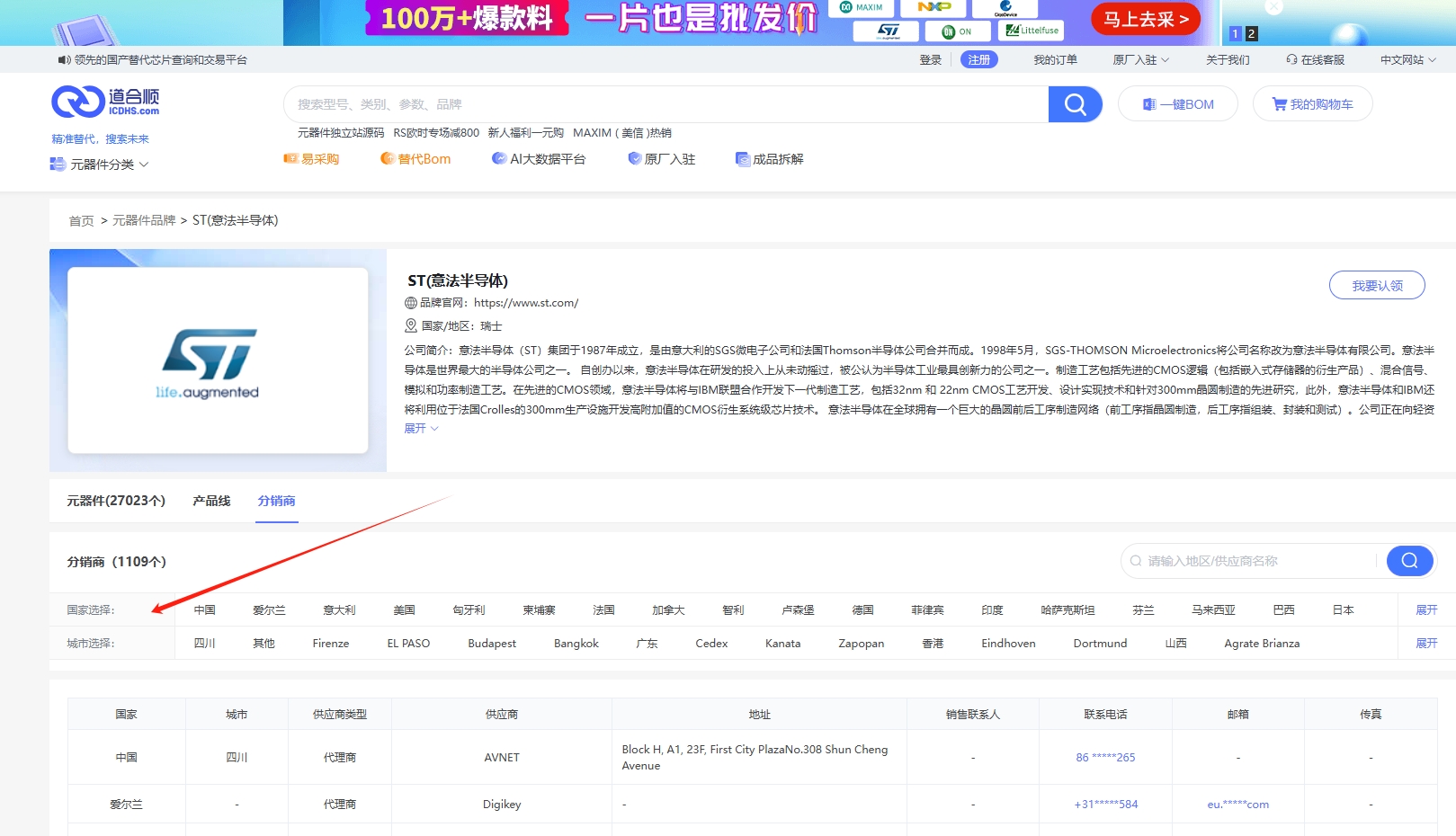
Task: Filter by country 爱尔兰
Action: (270, 609)
